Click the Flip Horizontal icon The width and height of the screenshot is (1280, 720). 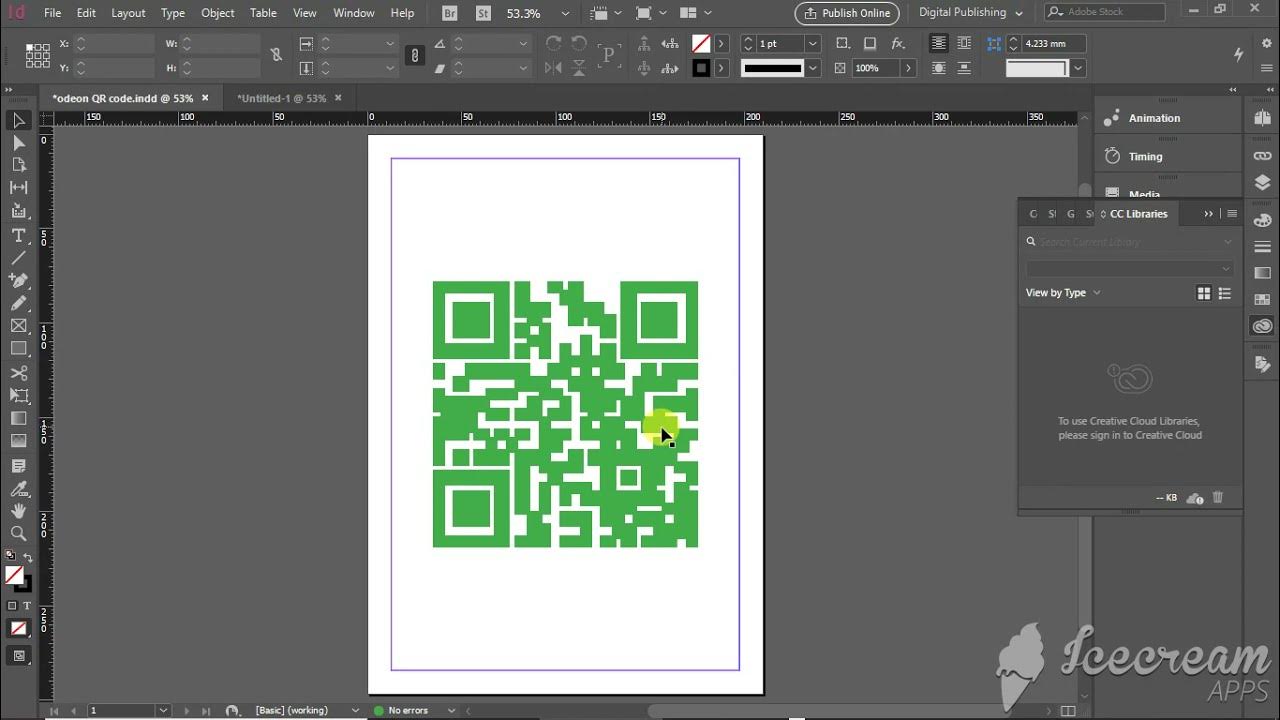coord(553,68)
